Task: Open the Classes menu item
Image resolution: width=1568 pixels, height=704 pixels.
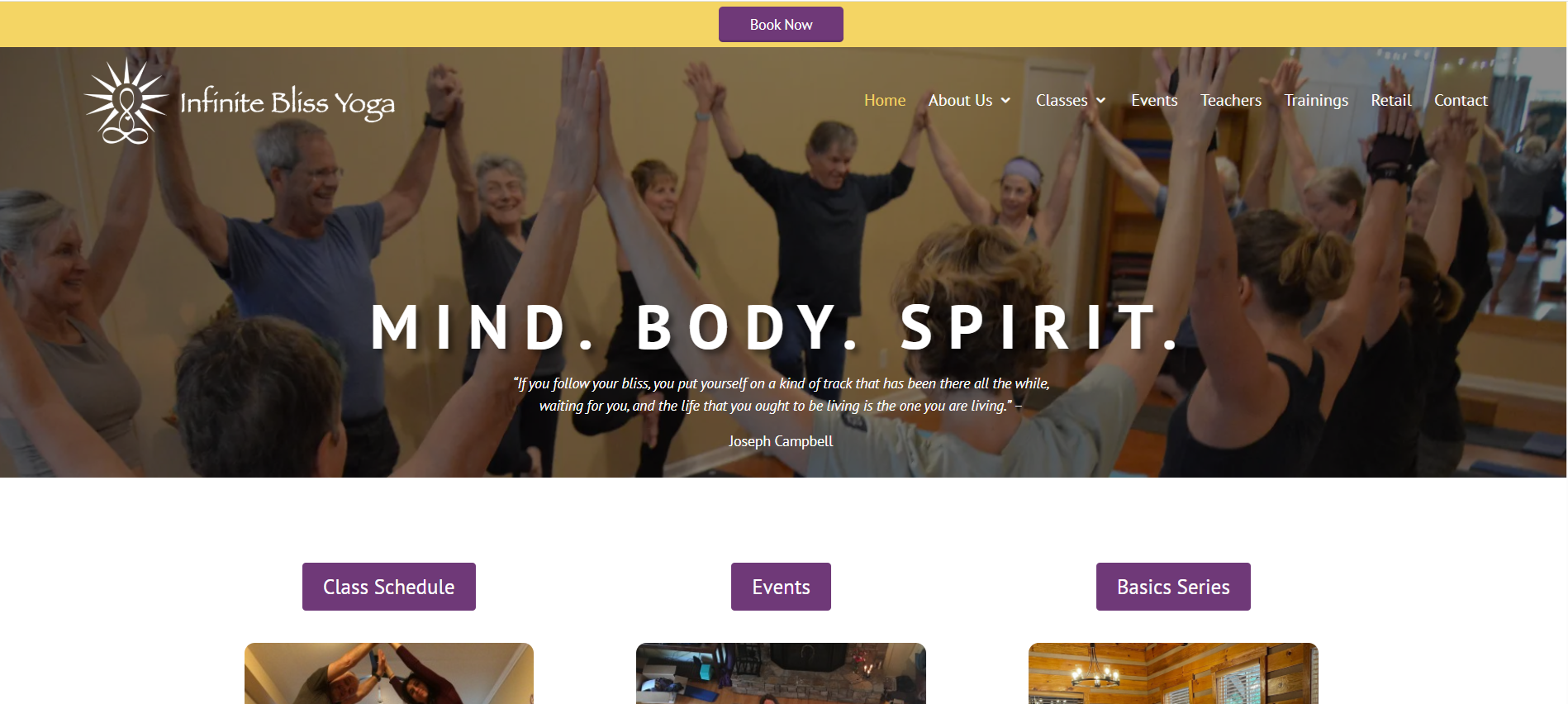Action: 1062,100
